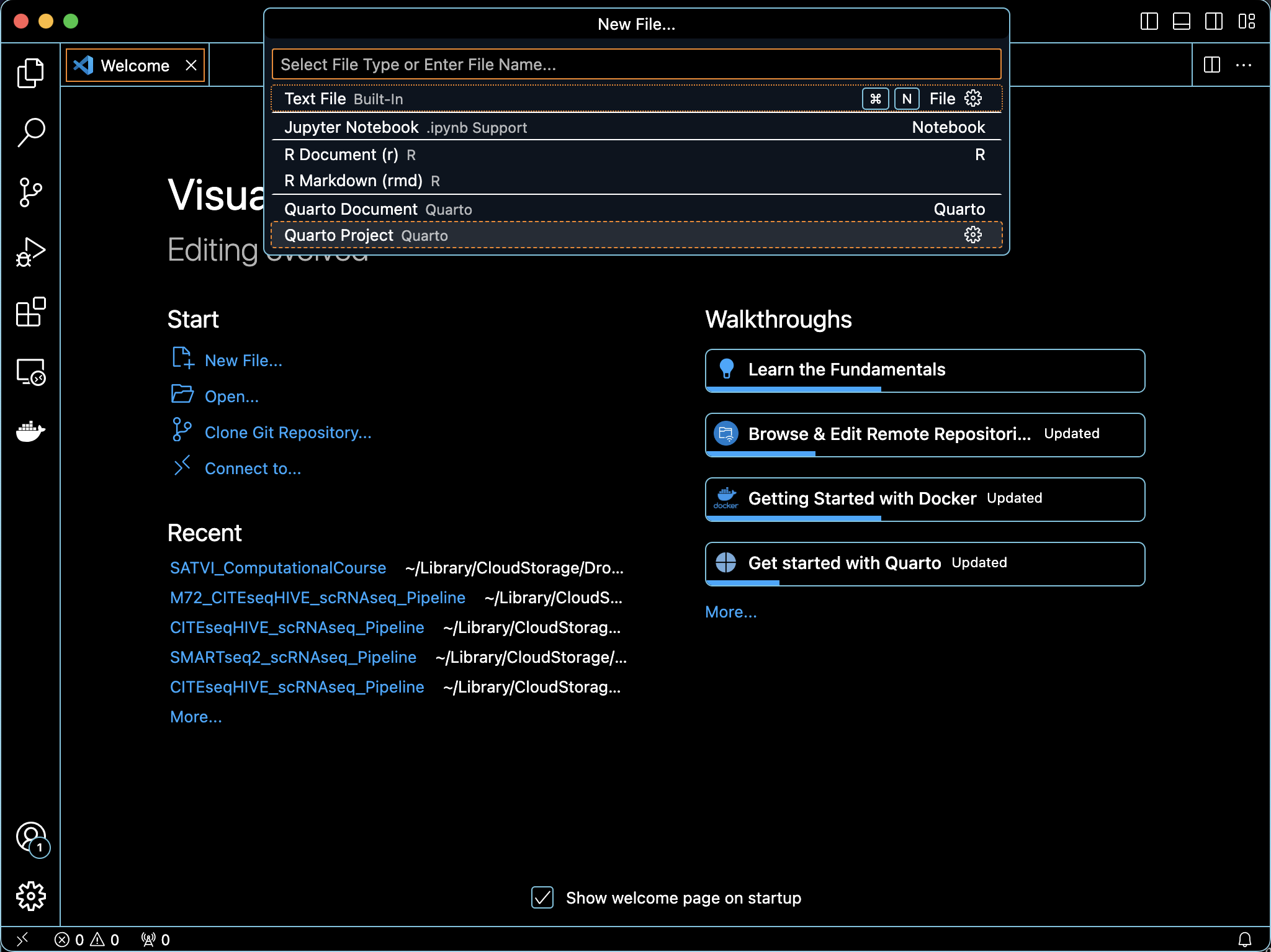Viewport: 1271px width, 952px height.
Task: Click the Docker whale icon on walkthrough card
Action: (726, 498)
